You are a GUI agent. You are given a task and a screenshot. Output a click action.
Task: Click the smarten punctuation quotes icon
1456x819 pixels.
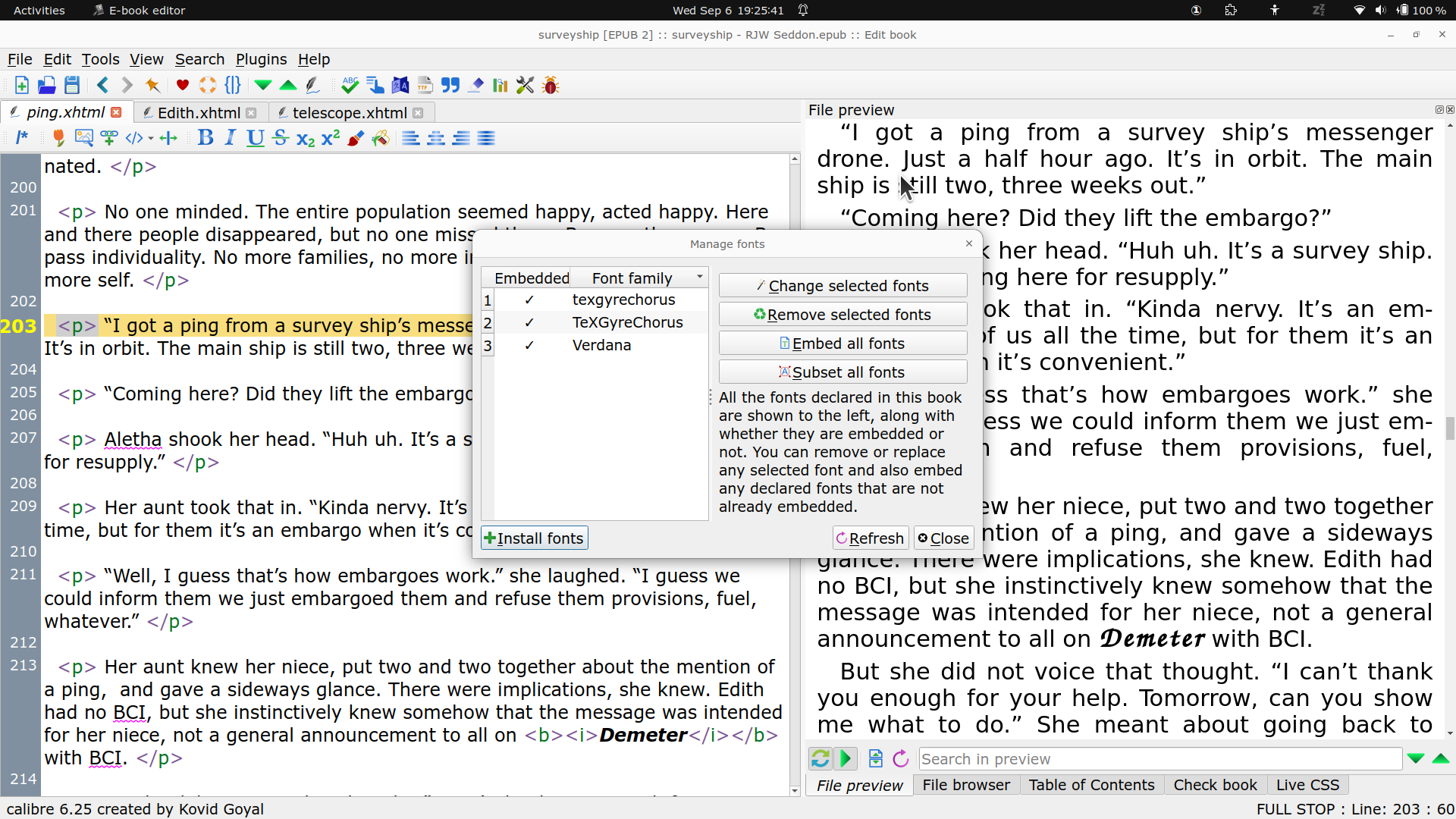pos(450,86)
